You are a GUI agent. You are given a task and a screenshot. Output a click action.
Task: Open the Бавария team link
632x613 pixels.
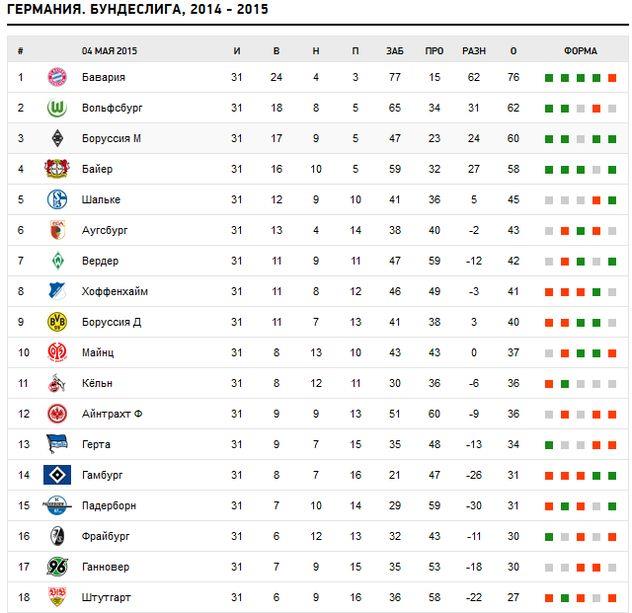point(103,77)
